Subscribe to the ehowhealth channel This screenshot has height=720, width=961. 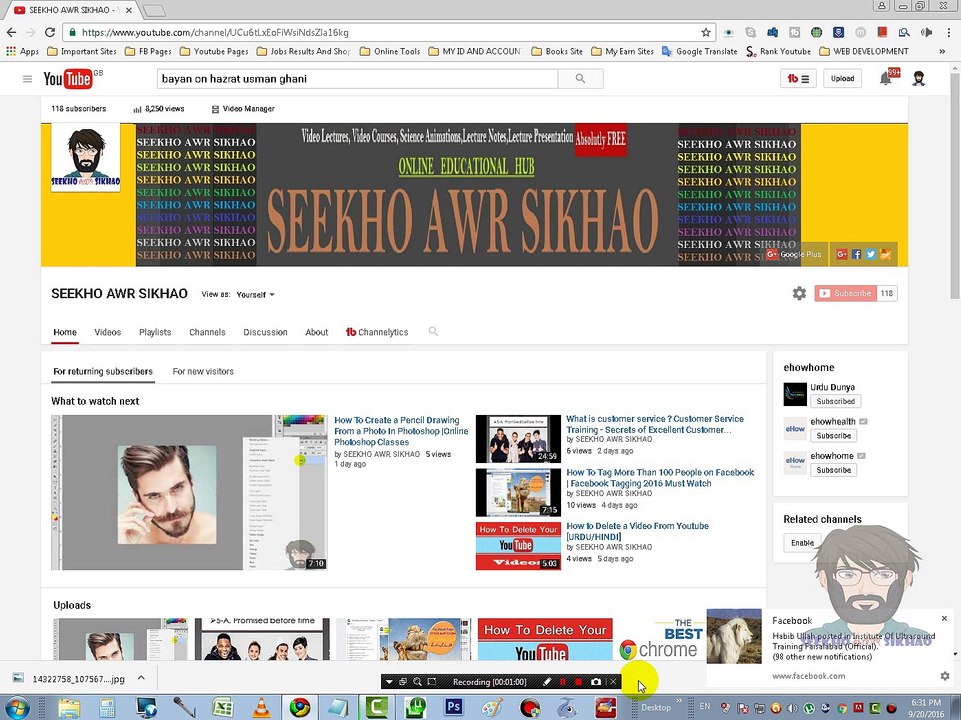click(x=834, y=436)
